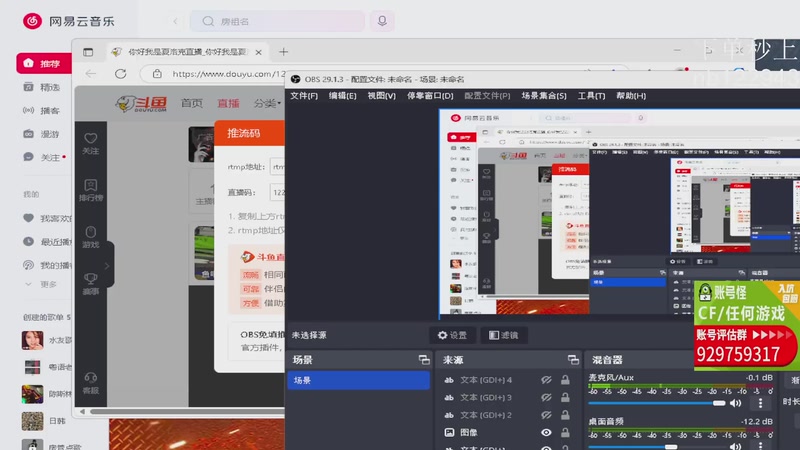Go back in NetEase Cloud Music
This screenshot has width=800, height=450.
tap(175, 21)
